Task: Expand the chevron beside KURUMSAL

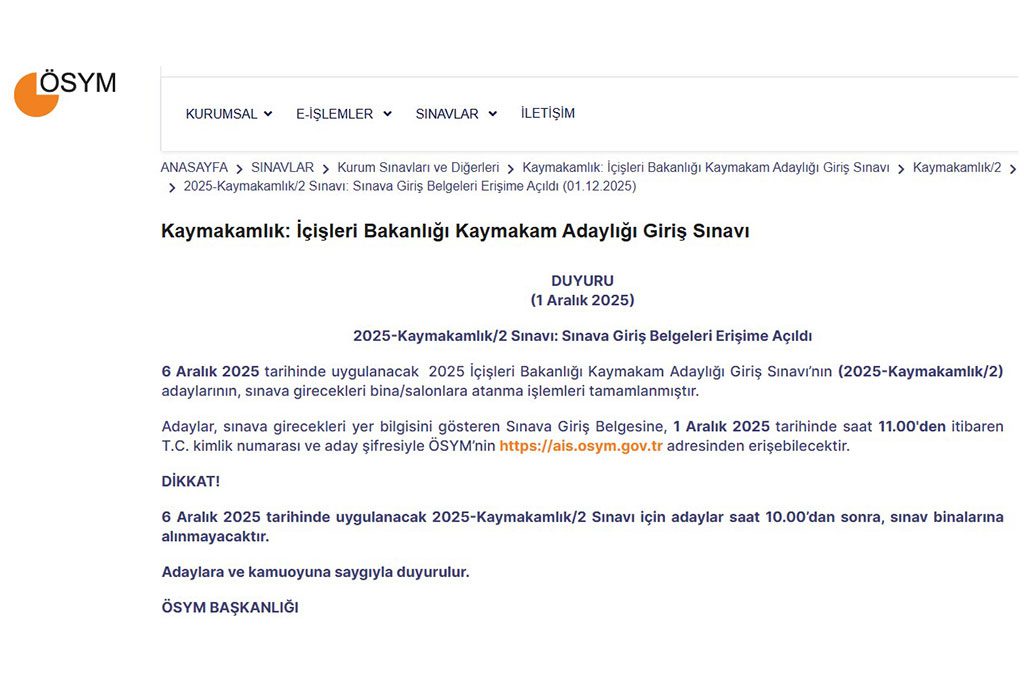Action: pos(268,114)
